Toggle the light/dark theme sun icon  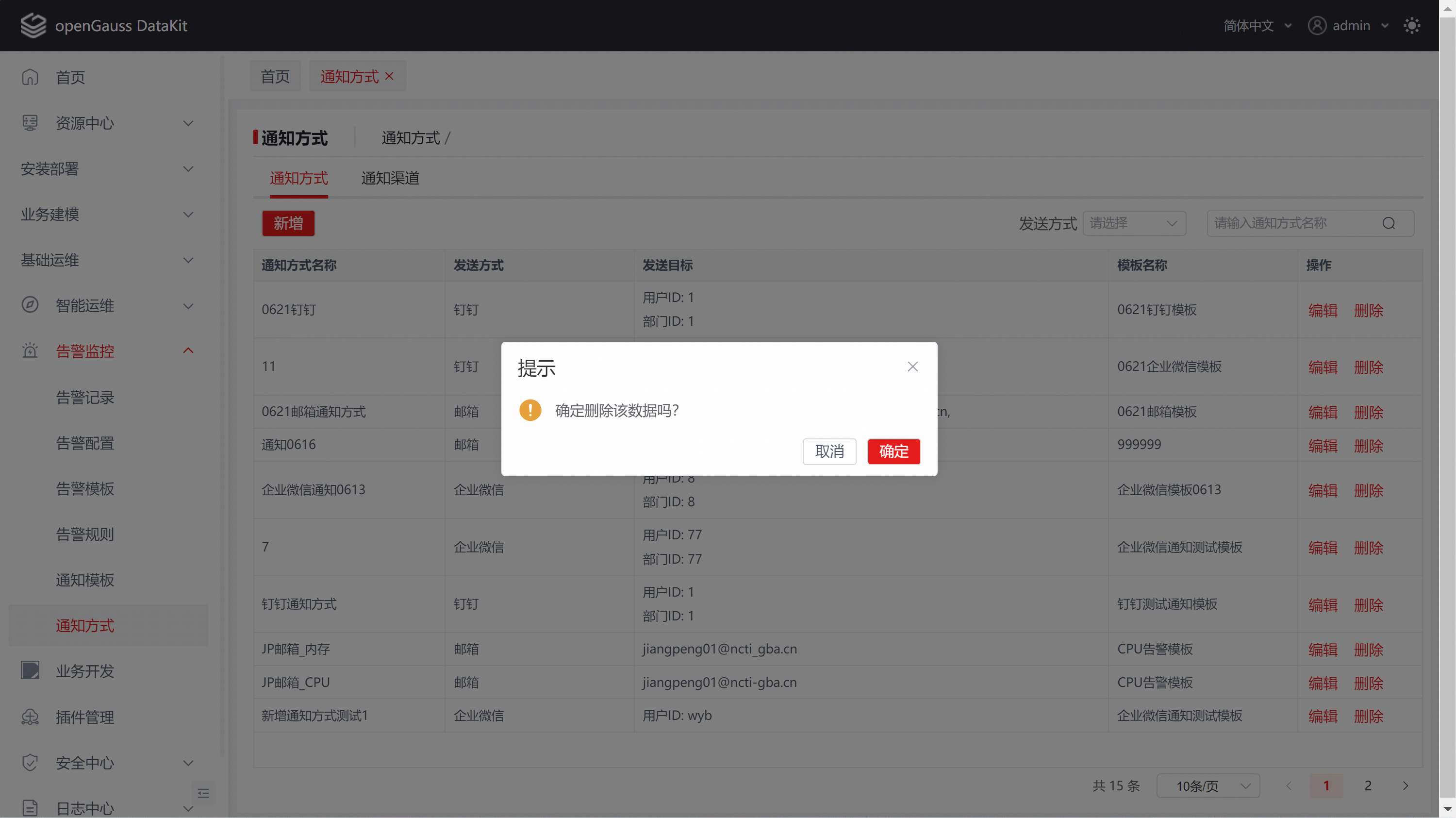(x=1411, y=25)
